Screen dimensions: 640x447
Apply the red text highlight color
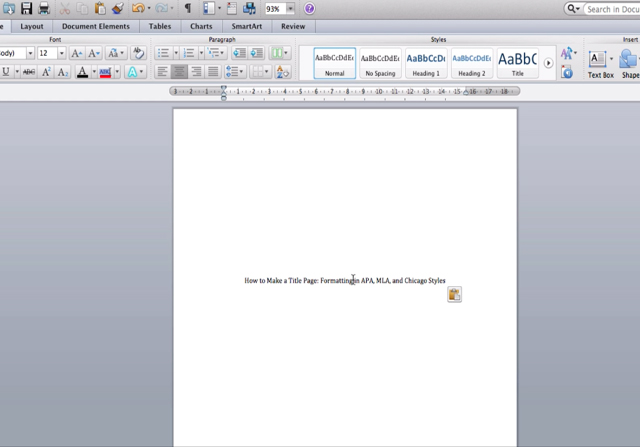(x=105, y=72)
